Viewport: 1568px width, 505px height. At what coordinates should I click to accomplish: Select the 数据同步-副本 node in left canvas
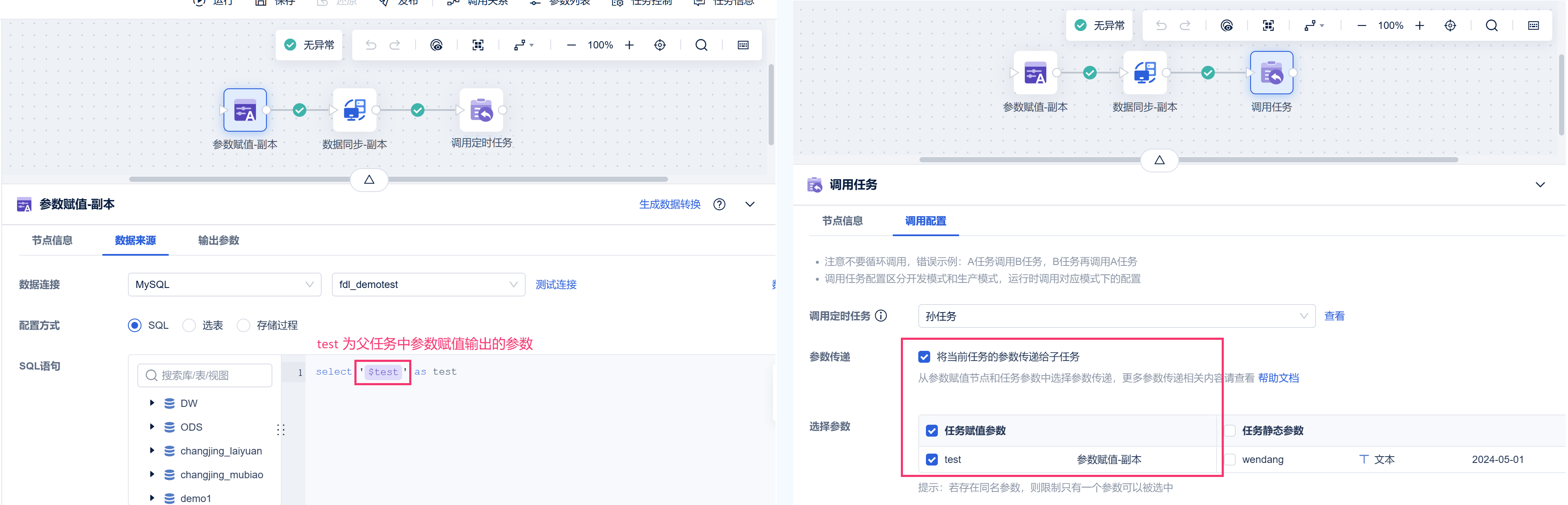click(354, 110)
